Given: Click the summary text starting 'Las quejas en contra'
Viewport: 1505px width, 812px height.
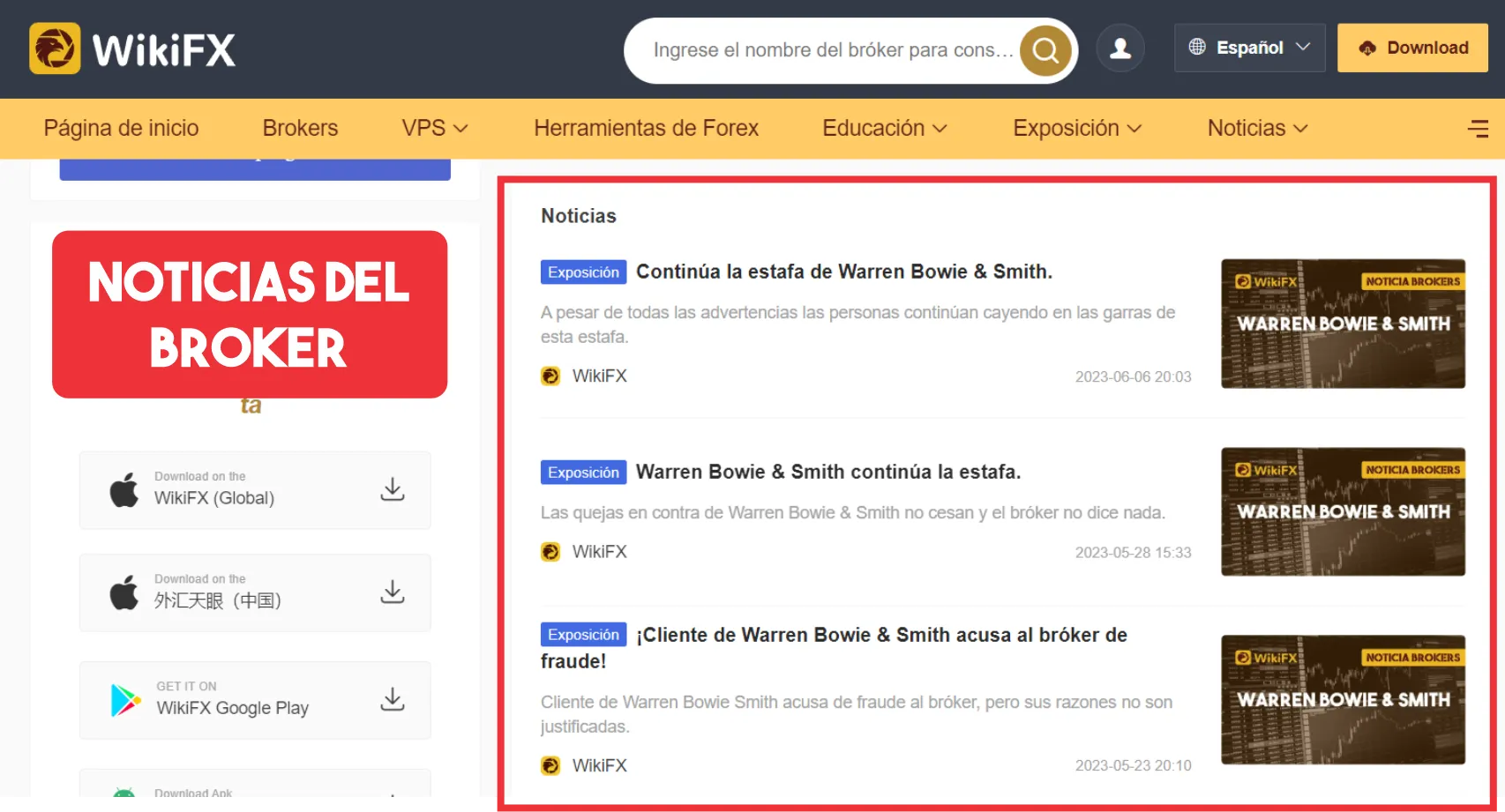Looking at the screenshot, I should pyautogui.click(x=853, y=512).
